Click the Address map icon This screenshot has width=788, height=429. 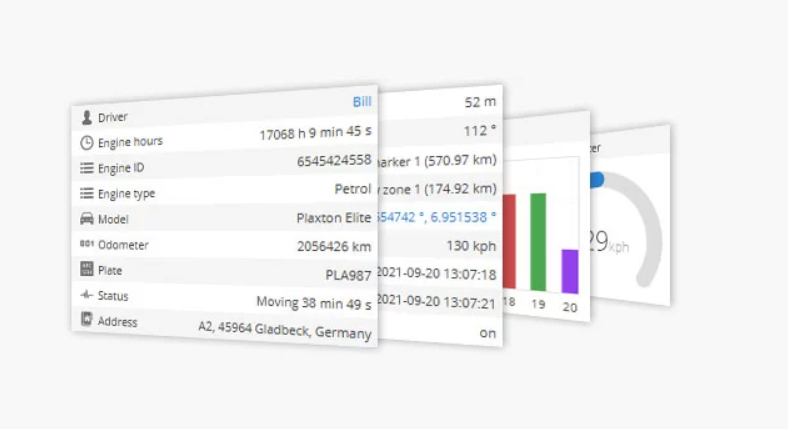point(86,319)
